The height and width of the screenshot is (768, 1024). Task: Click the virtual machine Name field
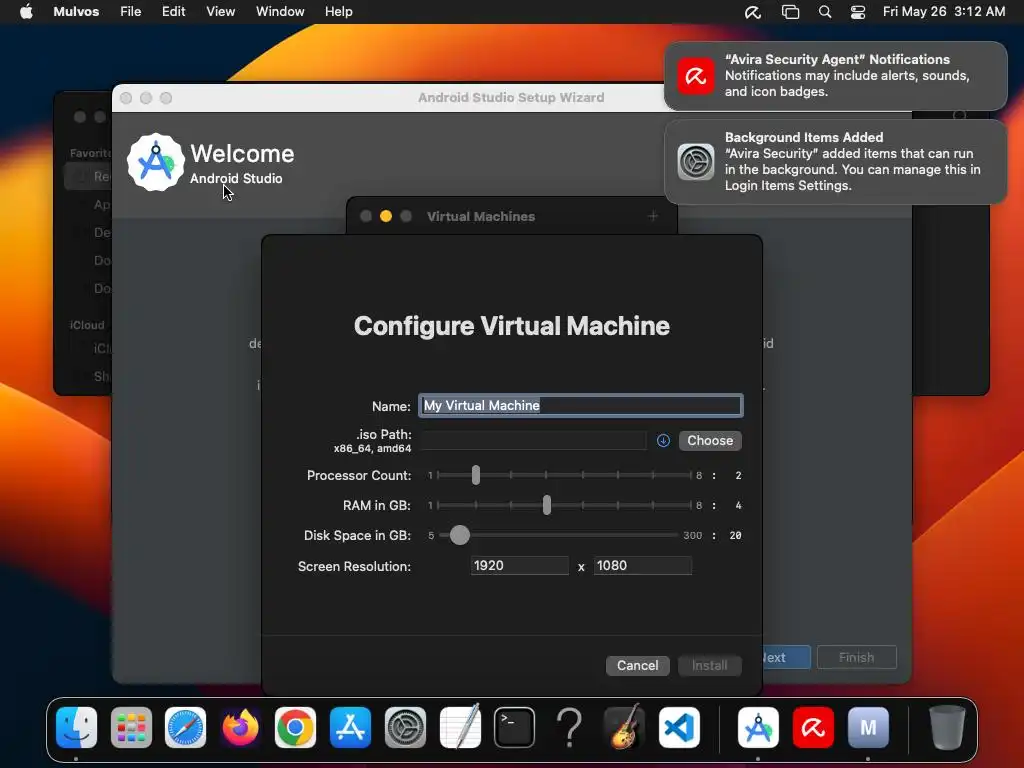581,406
